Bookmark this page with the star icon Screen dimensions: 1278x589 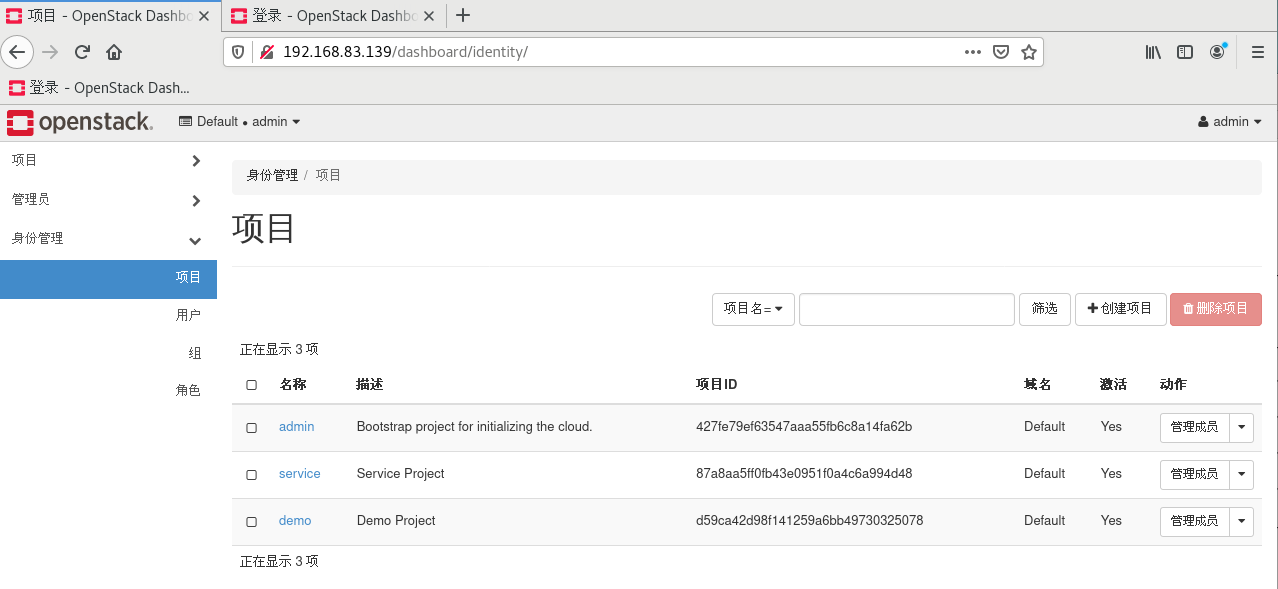(1028, 52)
